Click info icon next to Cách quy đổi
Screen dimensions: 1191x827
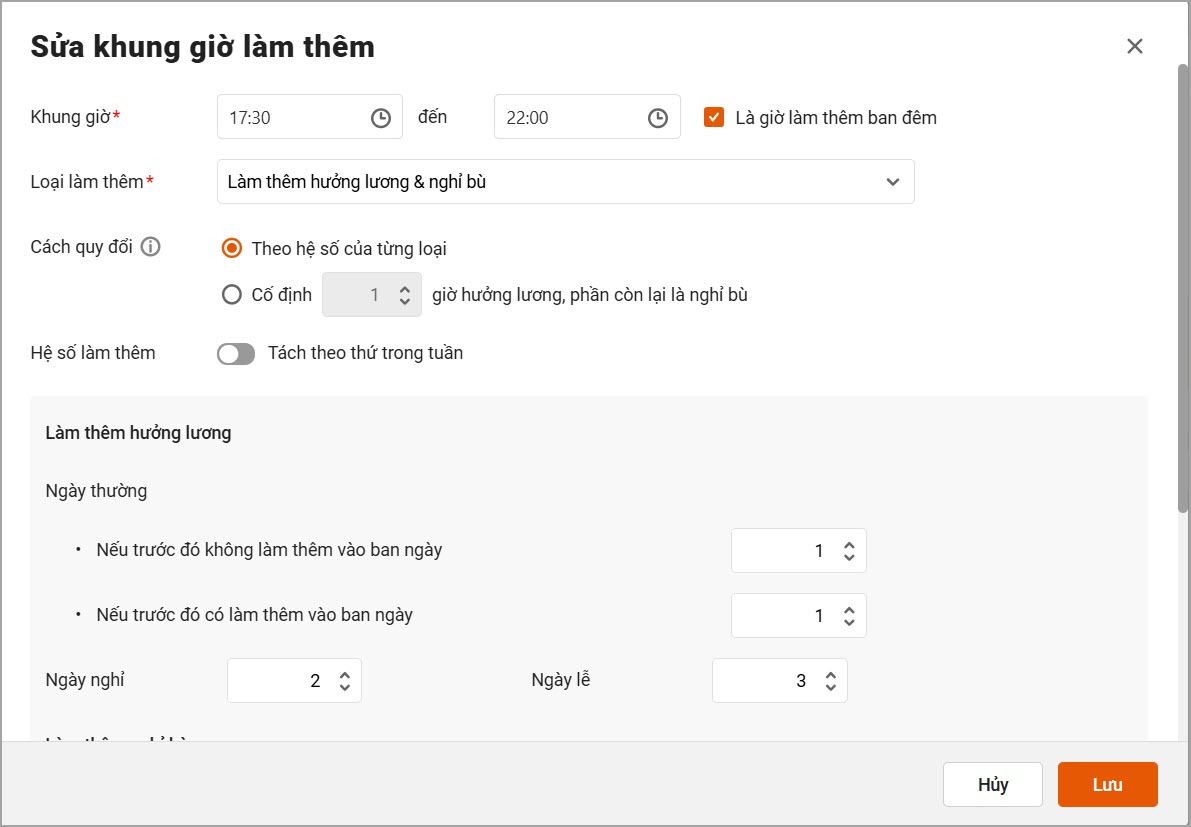[x=150, y=247]
